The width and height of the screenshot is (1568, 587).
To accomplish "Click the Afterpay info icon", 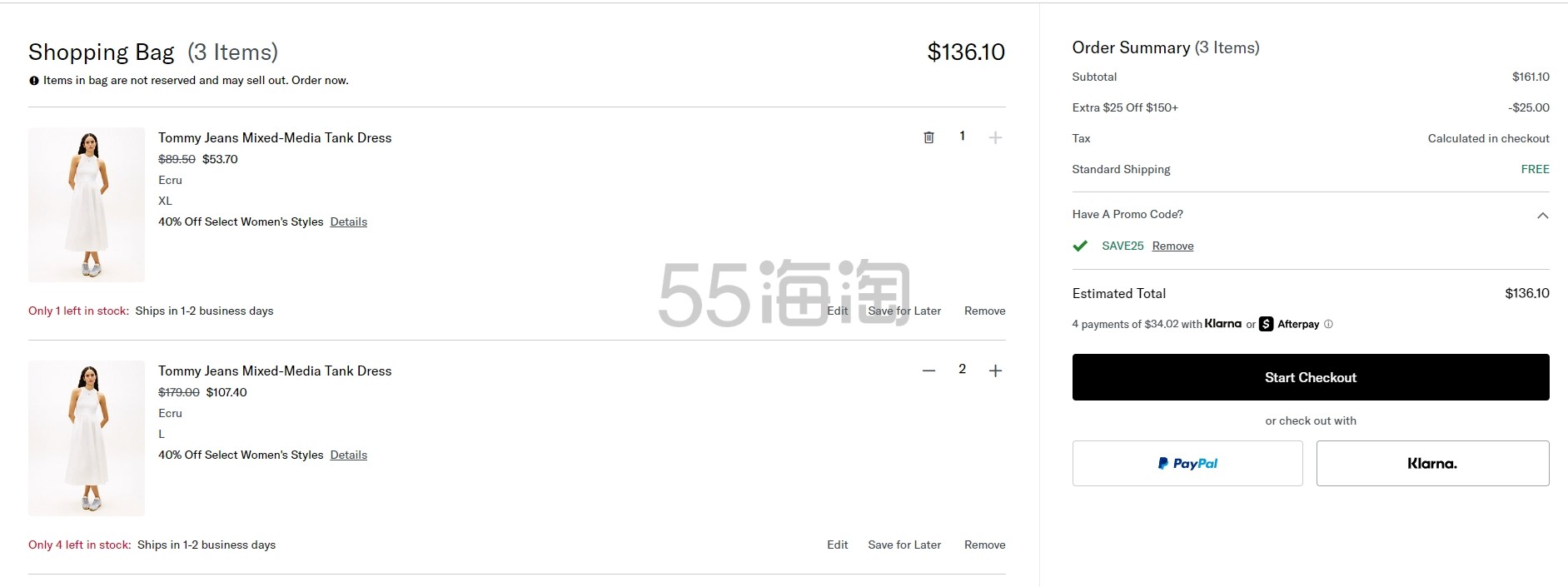I will [x=1327, y=324].
